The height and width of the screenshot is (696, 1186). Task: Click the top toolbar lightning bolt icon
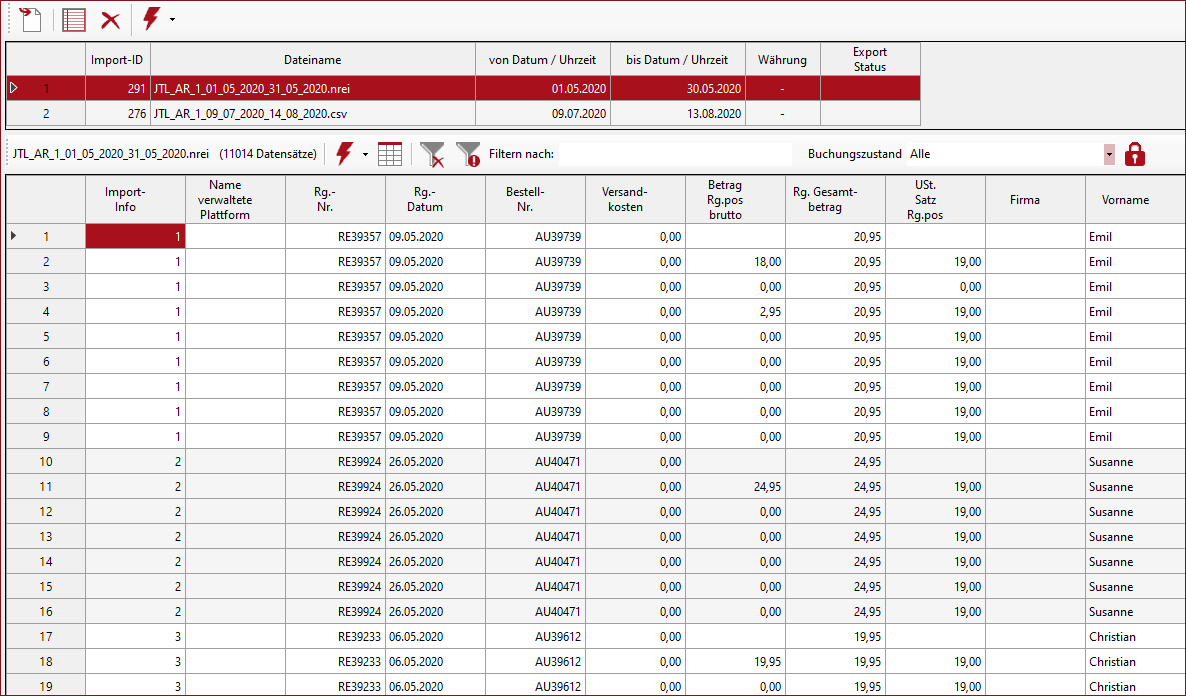[151, 19]
